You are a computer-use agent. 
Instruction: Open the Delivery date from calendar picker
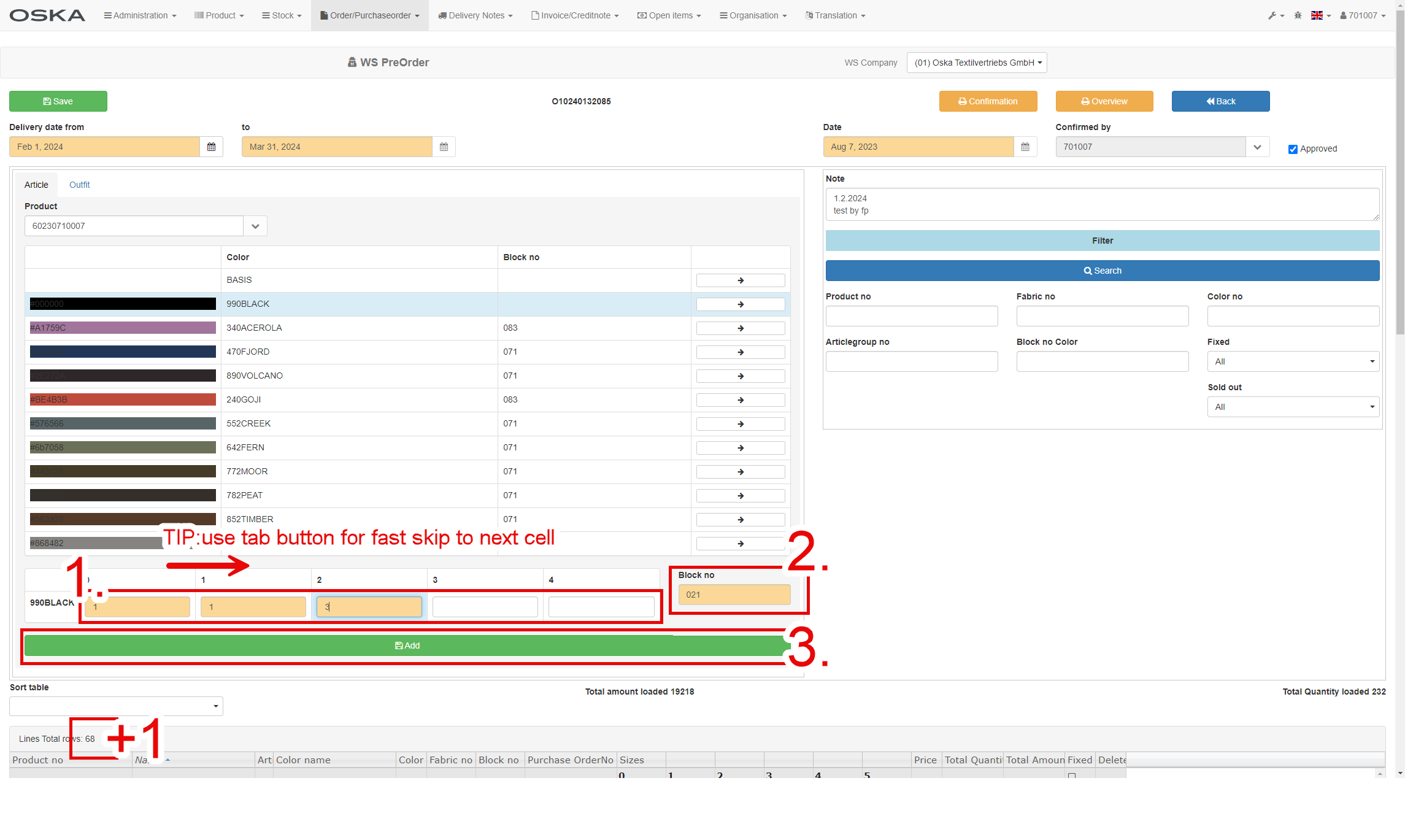[211, 147]
